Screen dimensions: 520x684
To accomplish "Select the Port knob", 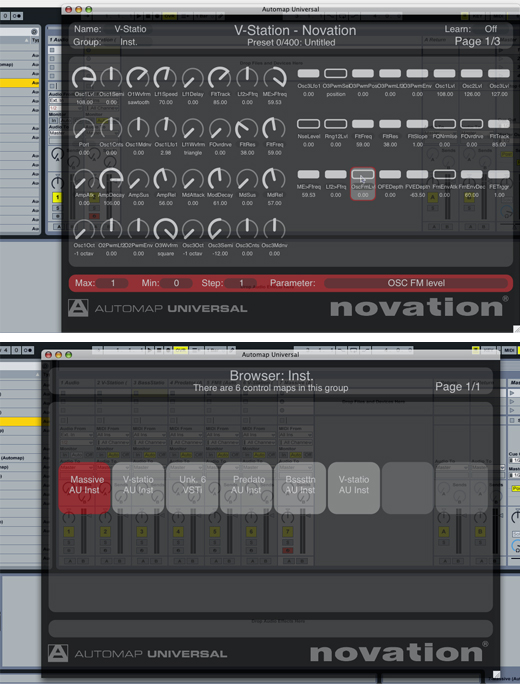I will [84, 129].
